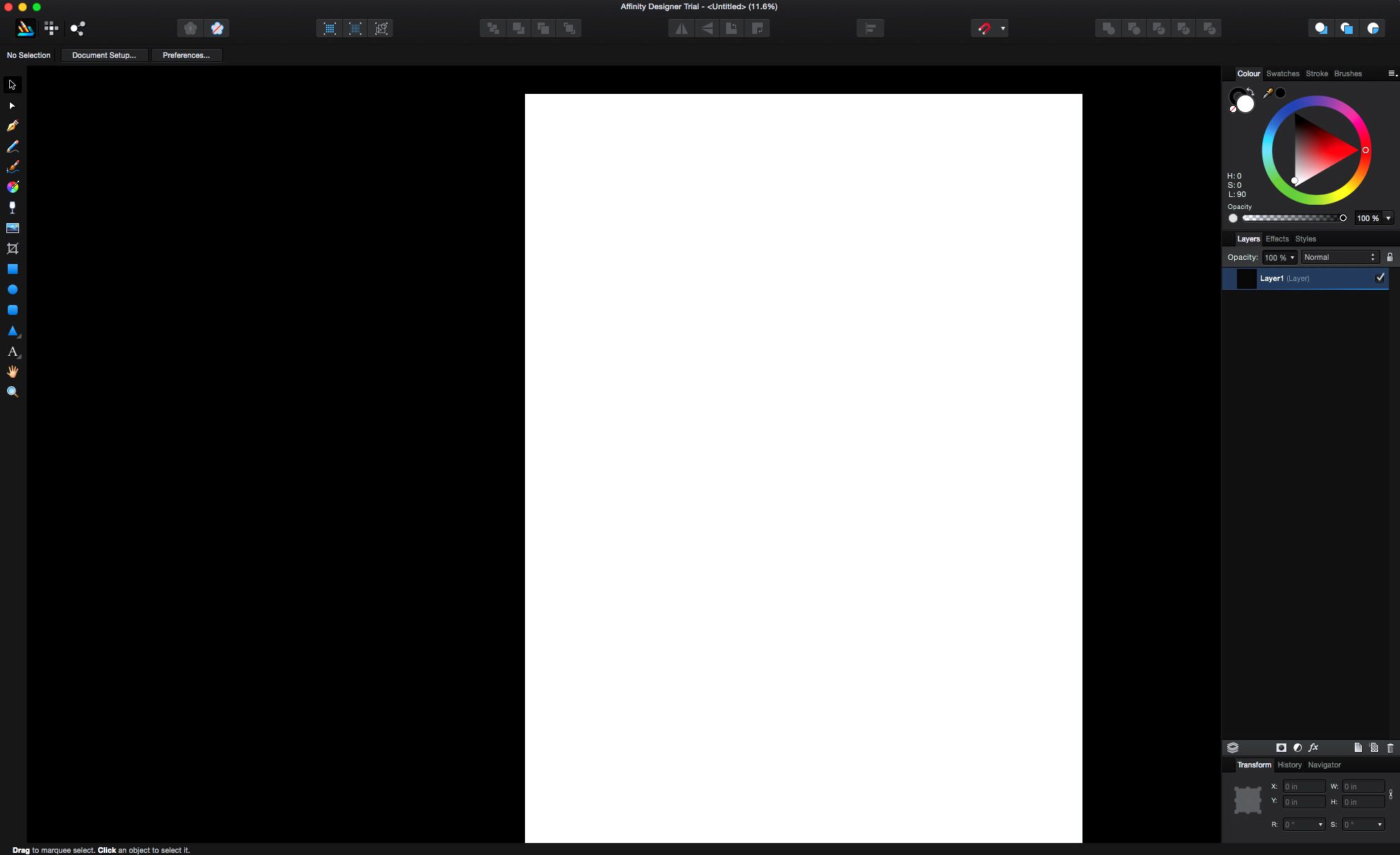Screen dimensions: 1400x855
Task: Select the Pen tool in toolbar
Action: coord(12,125)
